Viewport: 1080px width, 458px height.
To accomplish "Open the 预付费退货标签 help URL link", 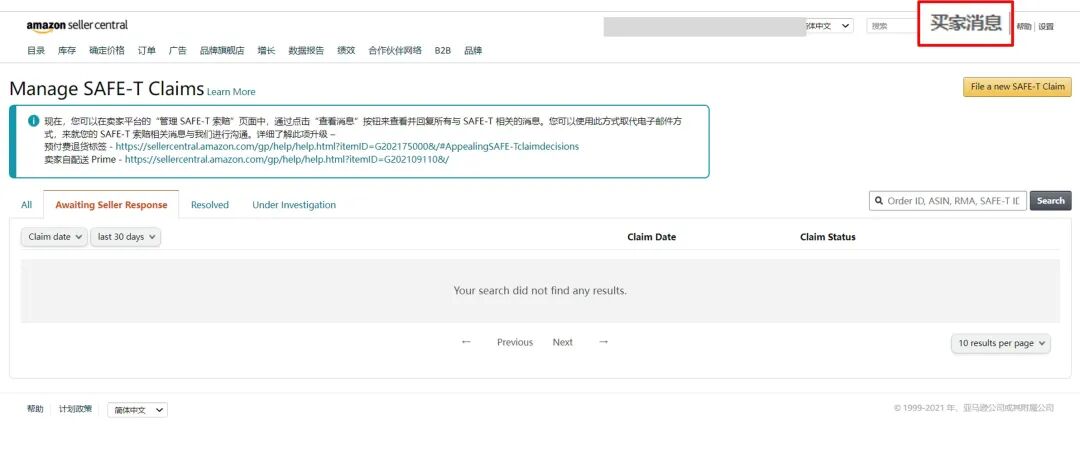I will pos(347,147).
